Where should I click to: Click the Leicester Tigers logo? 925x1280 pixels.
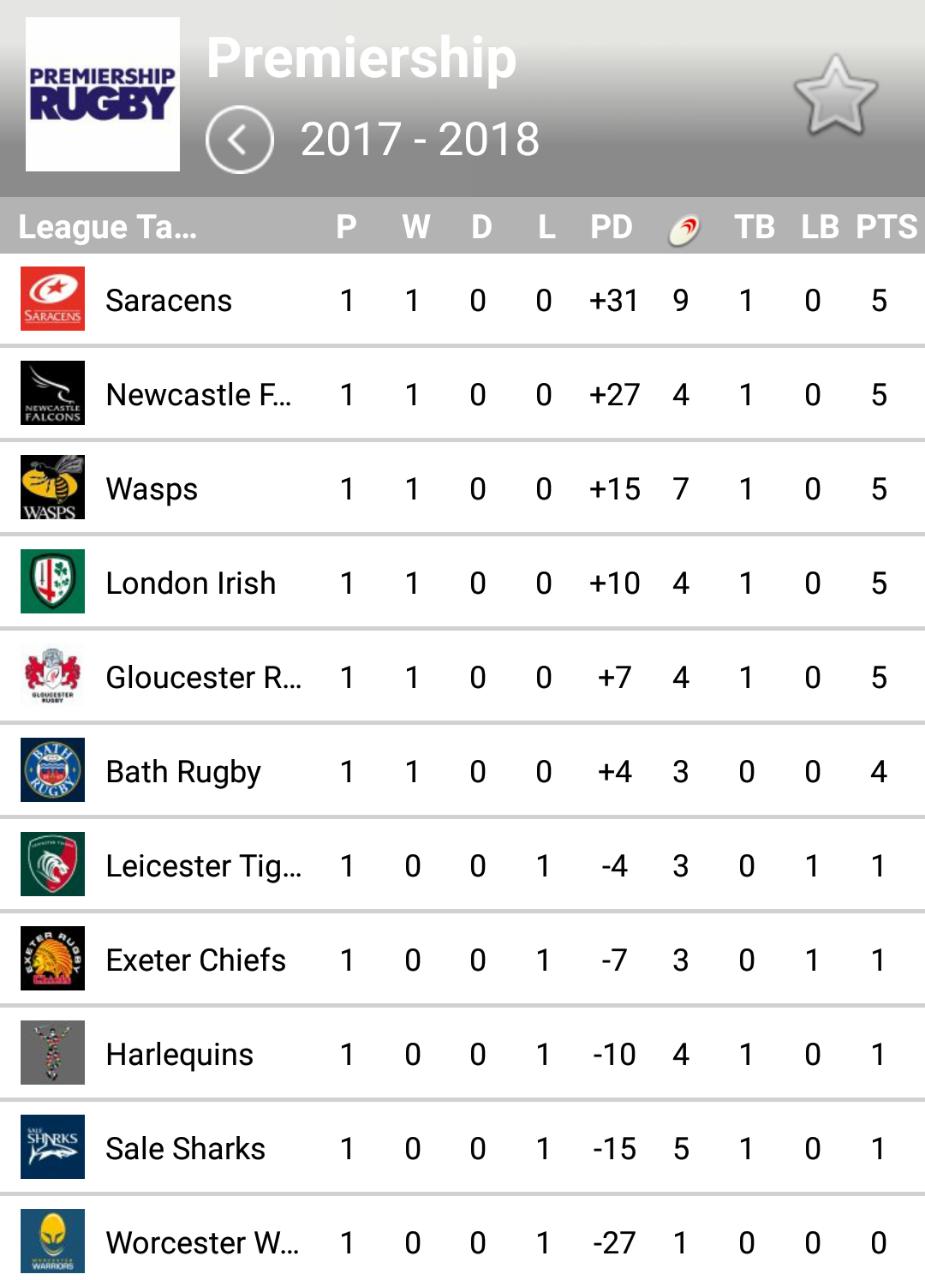[53, 865]
